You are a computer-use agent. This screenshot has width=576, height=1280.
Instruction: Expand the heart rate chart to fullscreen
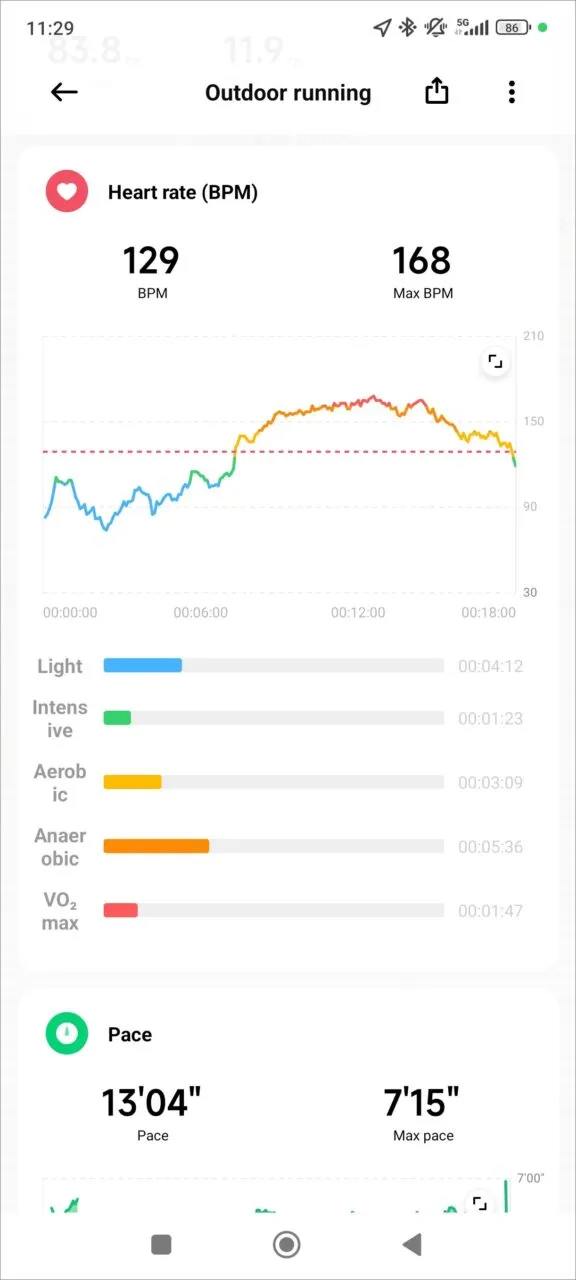(495, 361)
